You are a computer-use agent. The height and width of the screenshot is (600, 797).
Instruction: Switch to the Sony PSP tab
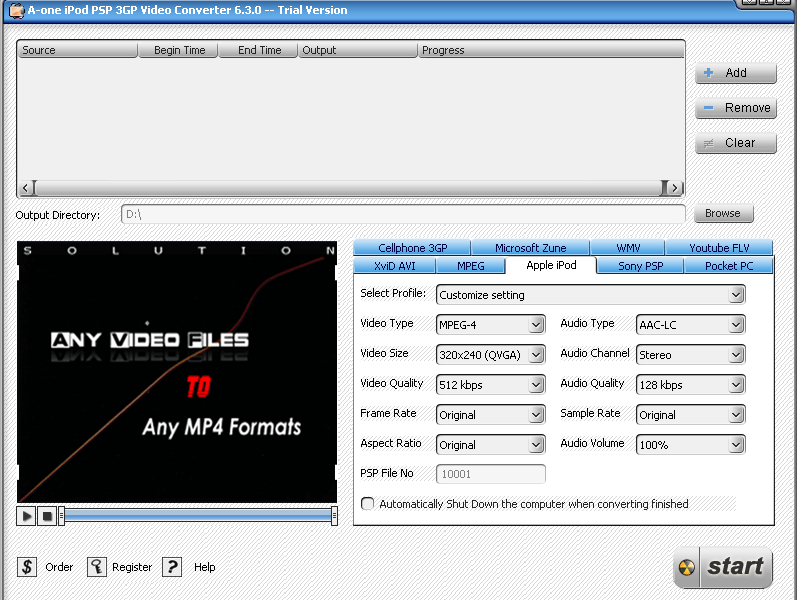640,266
